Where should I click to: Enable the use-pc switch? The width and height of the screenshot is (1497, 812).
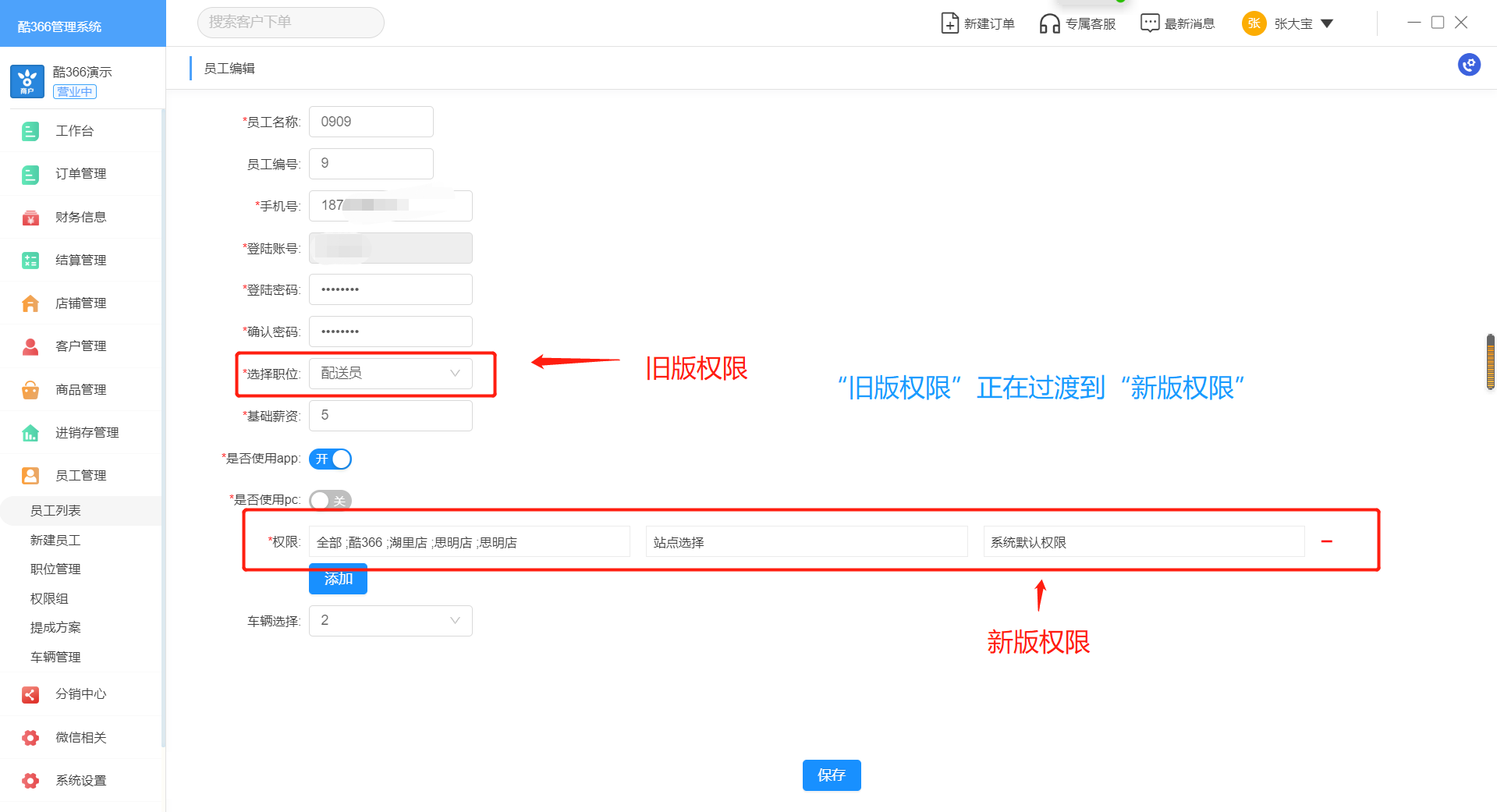pos(331,501)
